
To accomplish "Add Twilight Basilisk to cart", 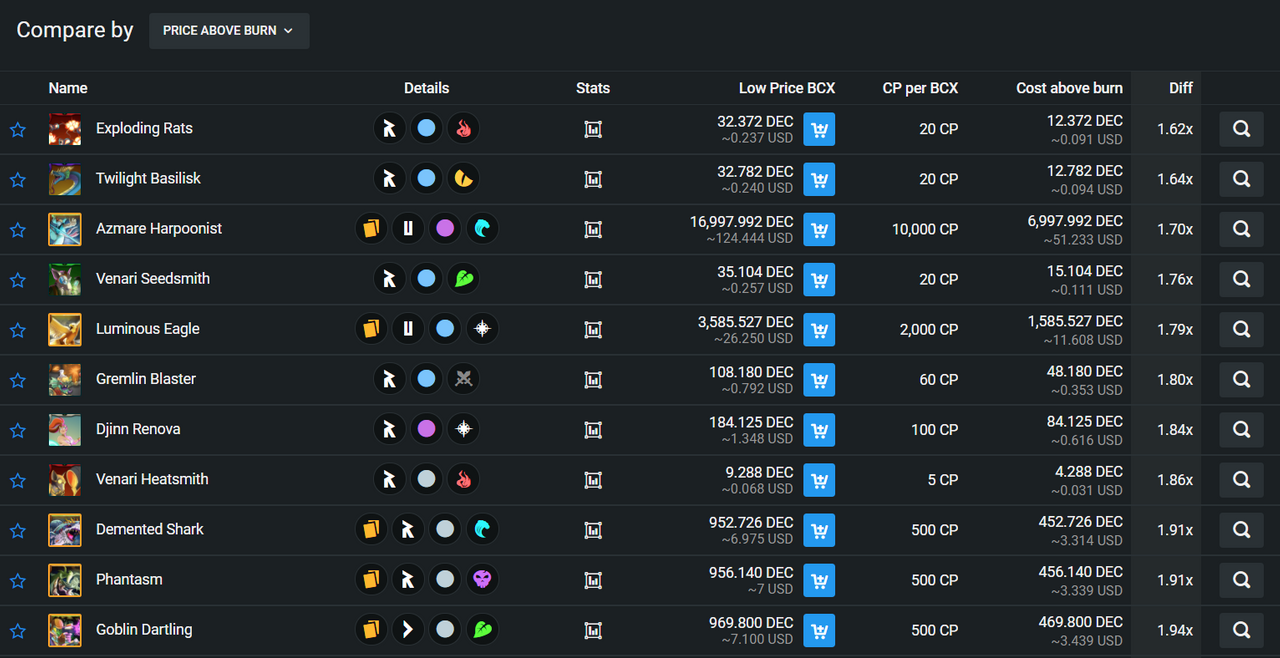I will click(819, 179).
